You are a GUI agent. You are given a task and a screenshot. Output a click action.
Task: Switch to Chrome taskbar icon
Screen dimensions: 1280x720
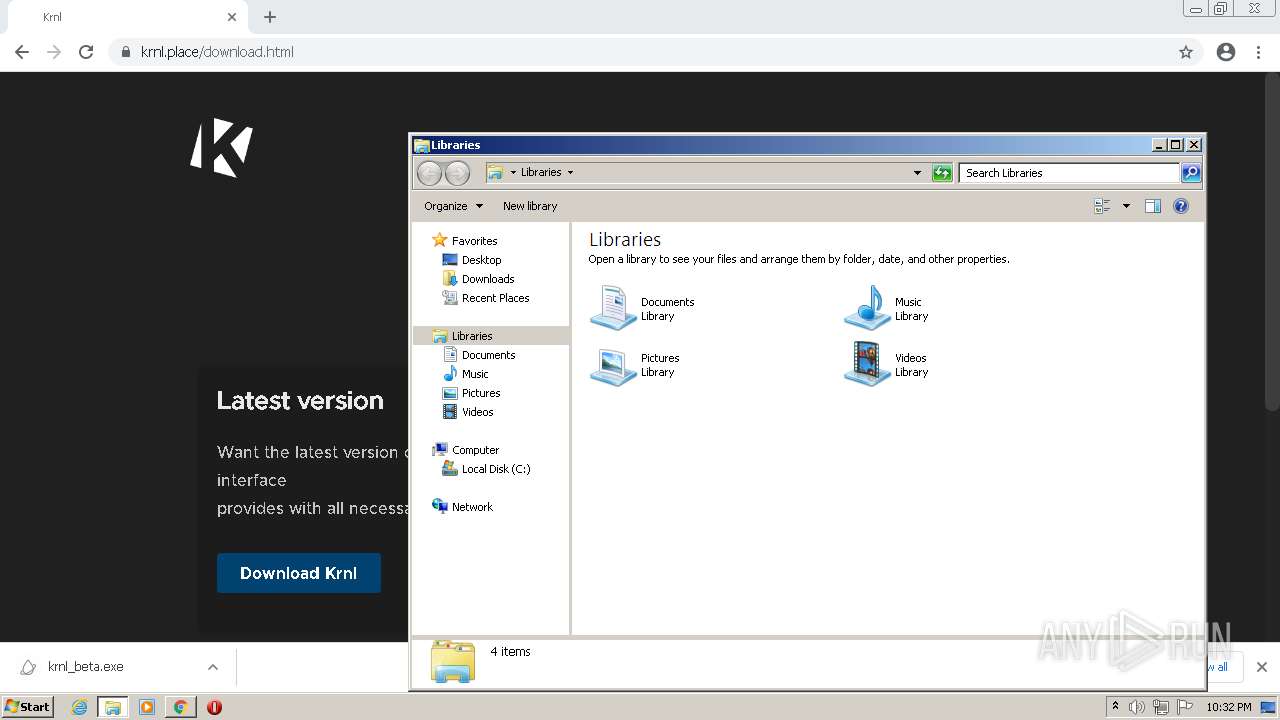(181, 707)
